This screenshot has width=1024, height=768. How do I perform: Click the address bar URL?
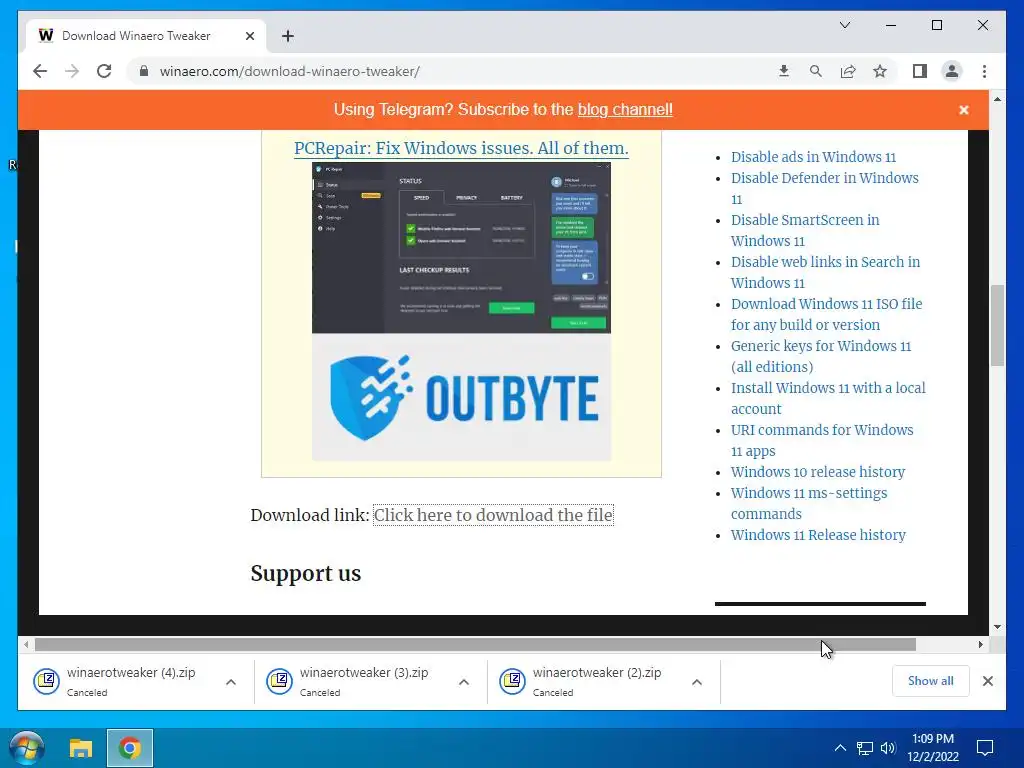(x=289, y=71)
